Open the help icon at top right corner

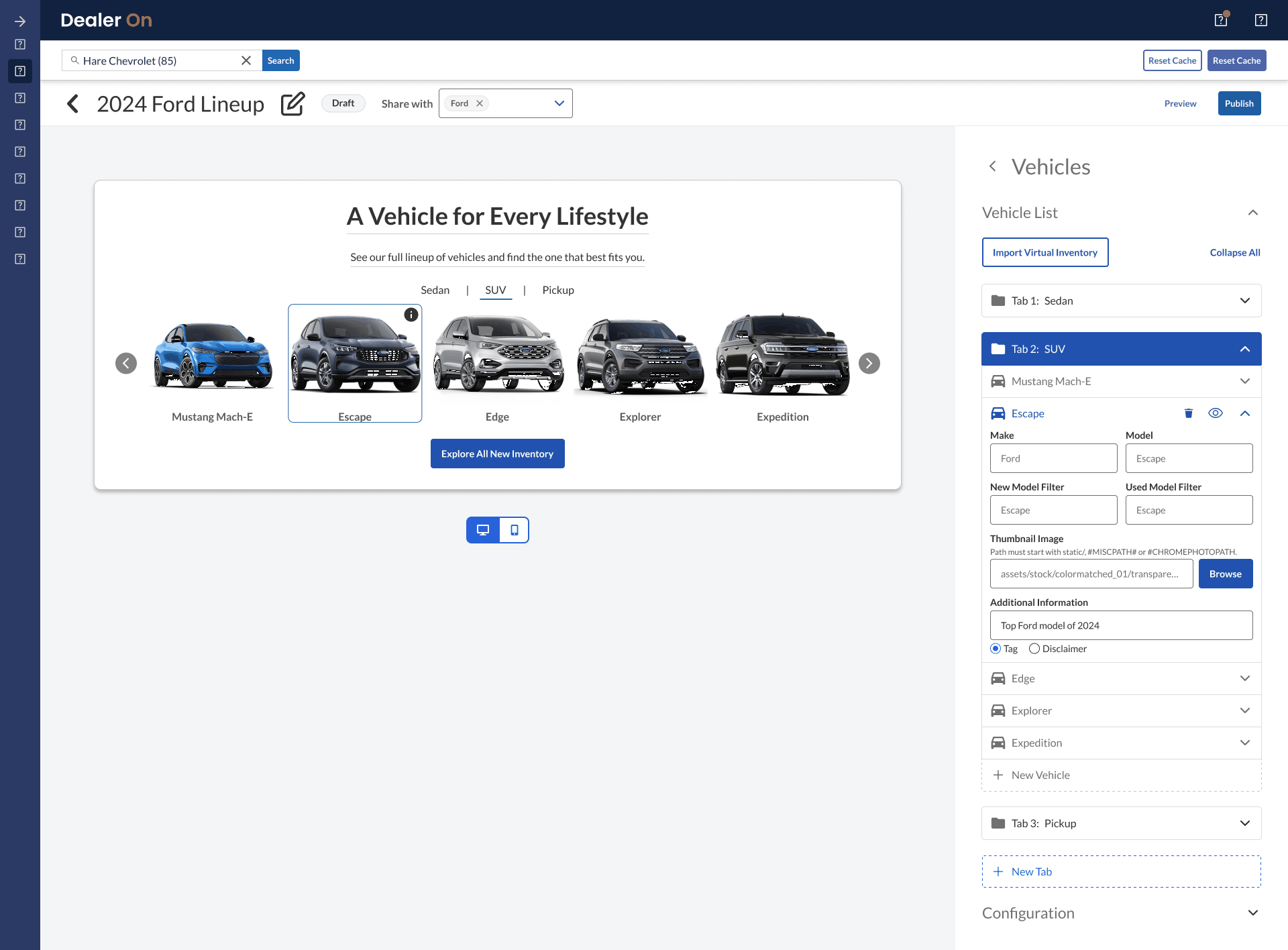pos(1261,20)
